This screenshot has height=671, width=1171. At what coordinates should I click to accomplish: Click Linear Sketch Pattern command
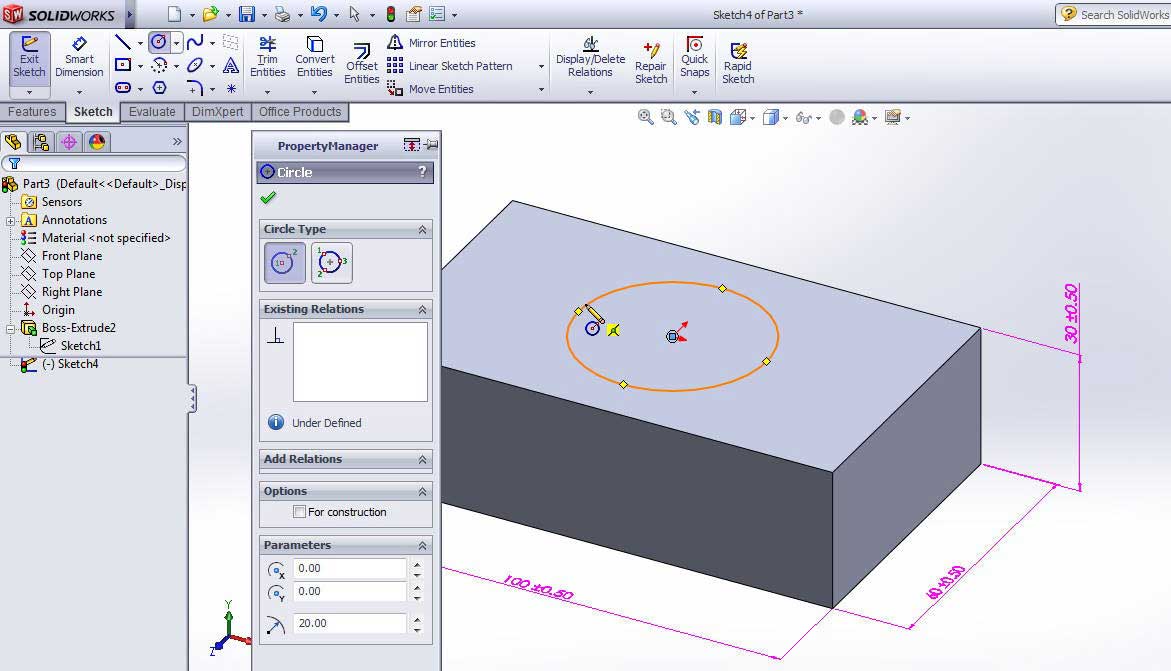click(x=450, y=66)
